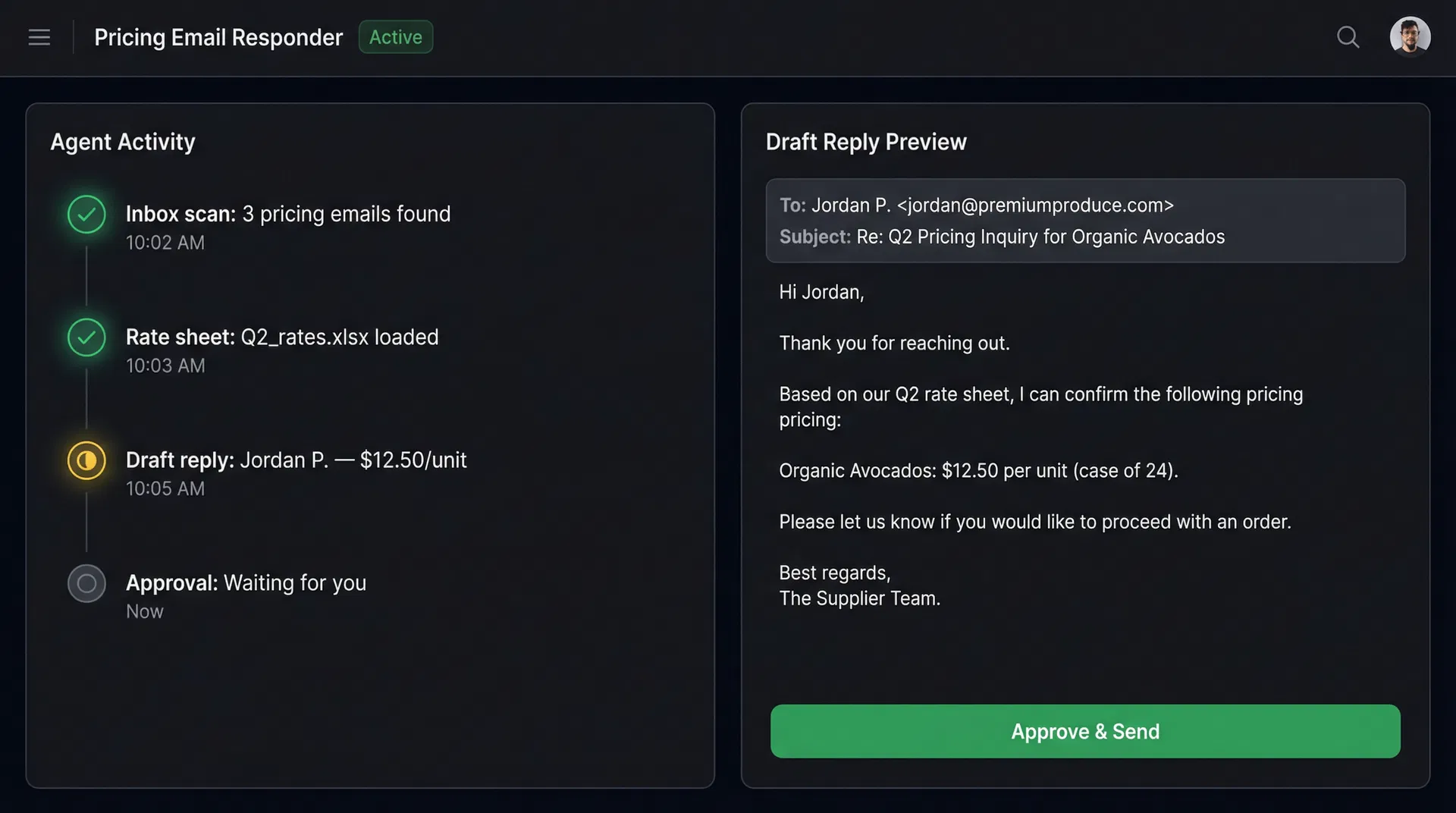The height and width of the screenshot is (813, 1456).
Task: Click the Best regards signature text
Action: 835,573
